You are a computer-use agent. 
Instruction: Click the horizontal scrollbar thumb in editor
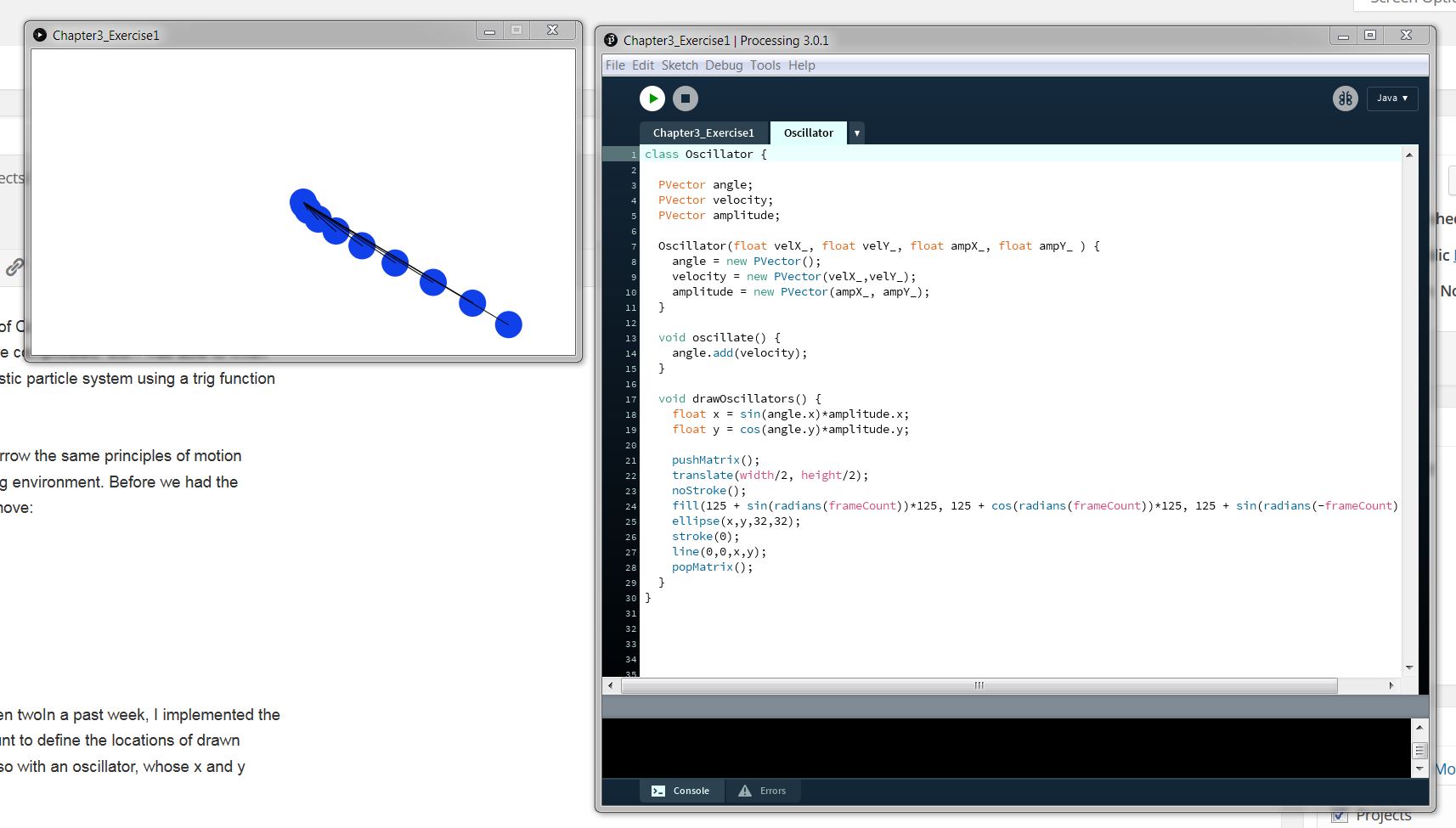coord(979,685)
